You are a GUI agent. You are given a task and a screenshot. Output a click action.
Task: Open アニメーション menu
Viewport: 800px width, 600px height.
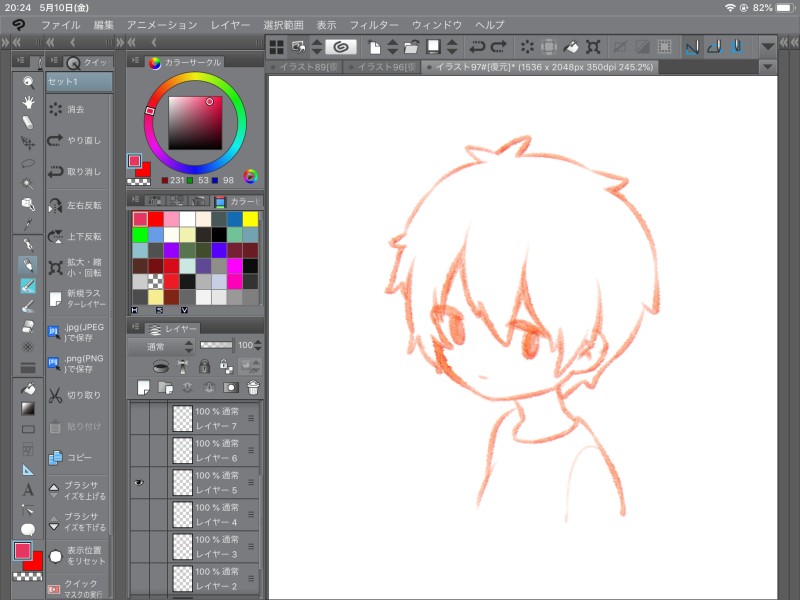pos(162,24)
